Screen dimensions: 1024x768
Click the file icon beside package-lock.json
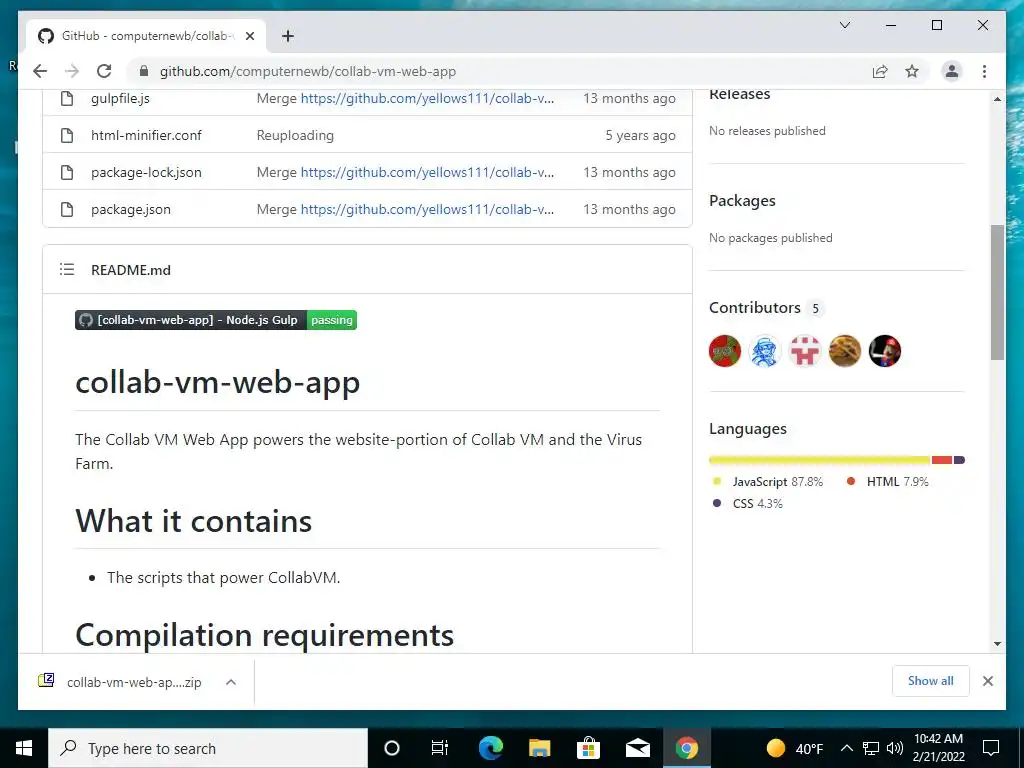pos(67,172)
